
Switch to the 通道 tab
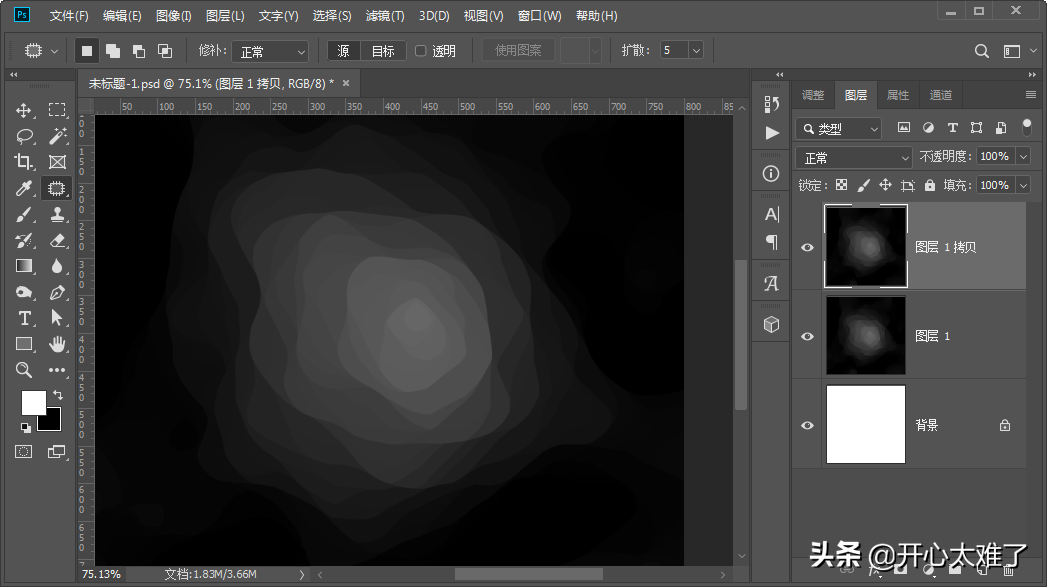point(940,95)
